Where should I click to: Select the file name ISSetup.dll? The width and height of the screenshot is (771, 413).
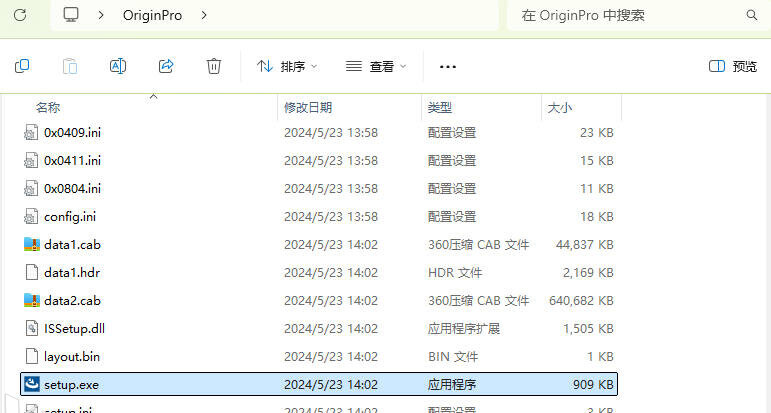tap(74, 329)
